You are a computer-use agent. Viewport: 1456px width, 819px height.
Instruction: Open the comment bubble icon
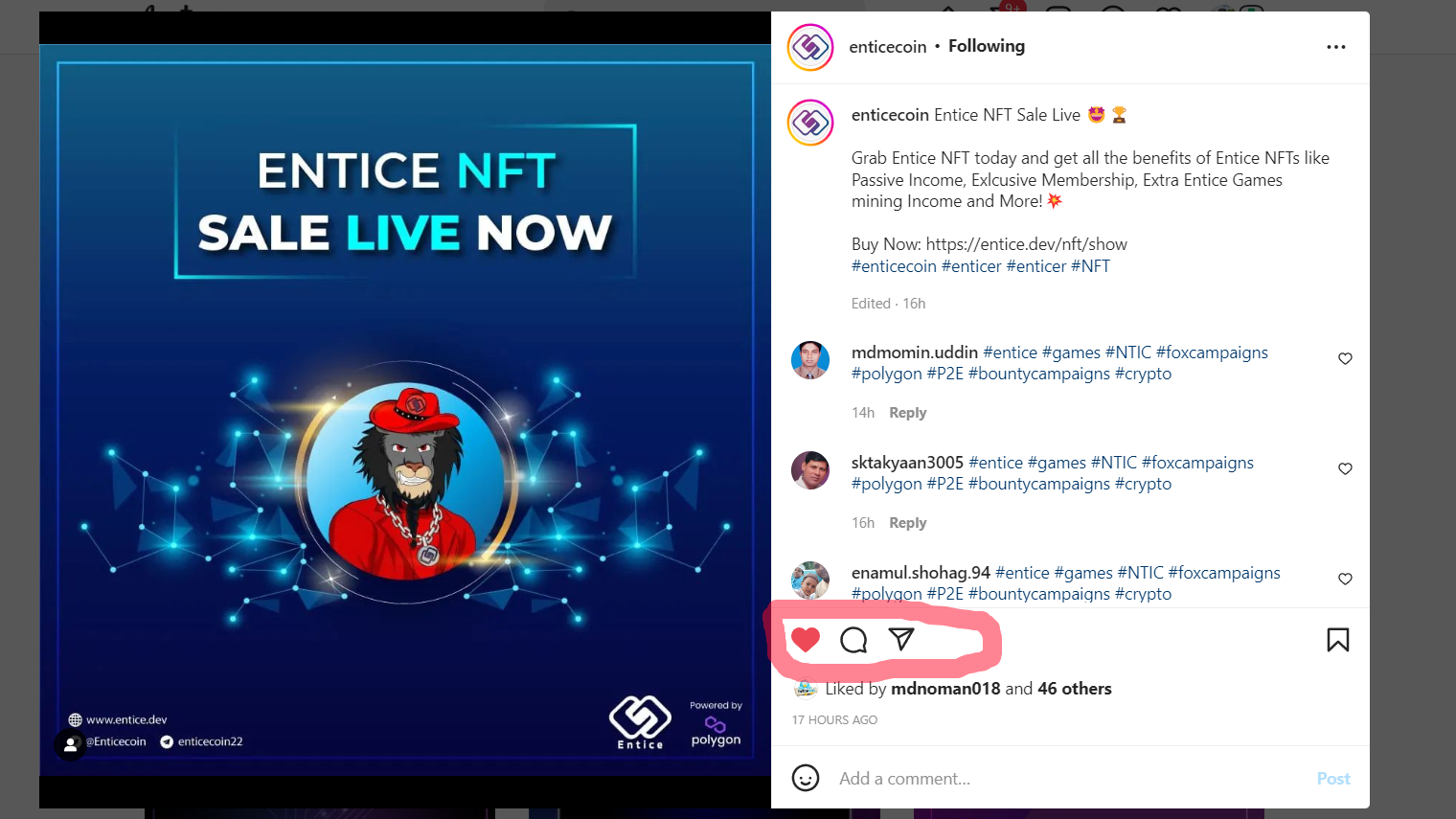coord(853,640)
